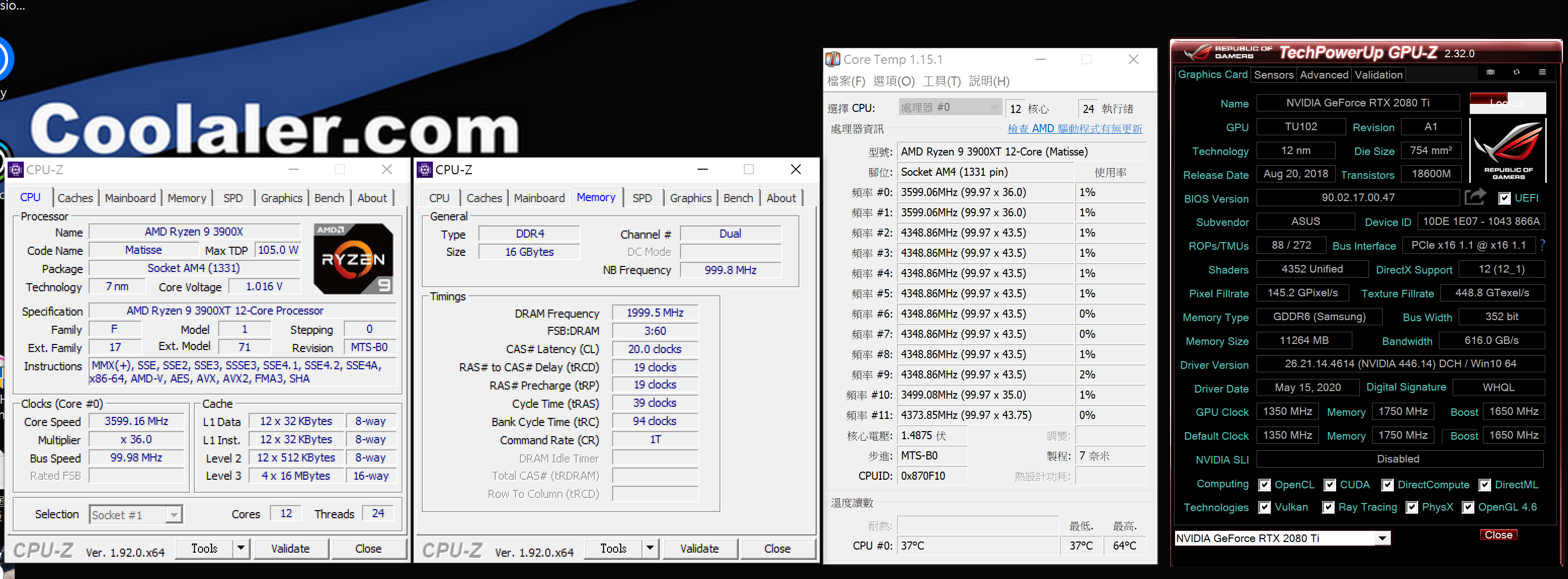
Task: Open Core Temp 說明(H) menu
Action: click(x=989, y=81)
